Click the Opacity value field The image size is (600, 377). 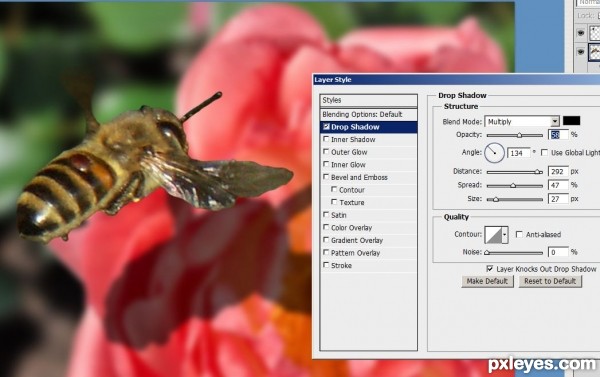coord(558,135)
